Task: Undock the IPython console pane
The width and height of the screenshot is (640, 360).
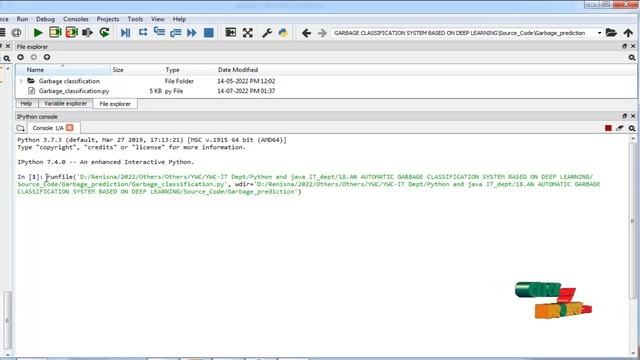Action: click(624, 116)
